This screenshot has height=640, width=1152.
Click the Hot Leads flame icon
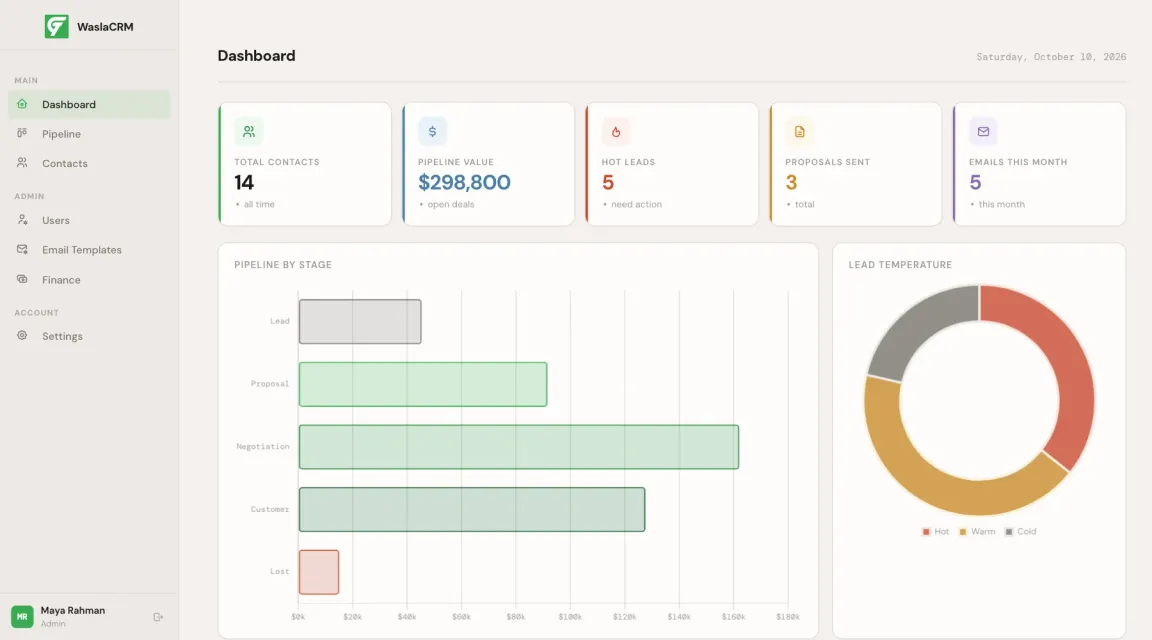tap(616, 132)
